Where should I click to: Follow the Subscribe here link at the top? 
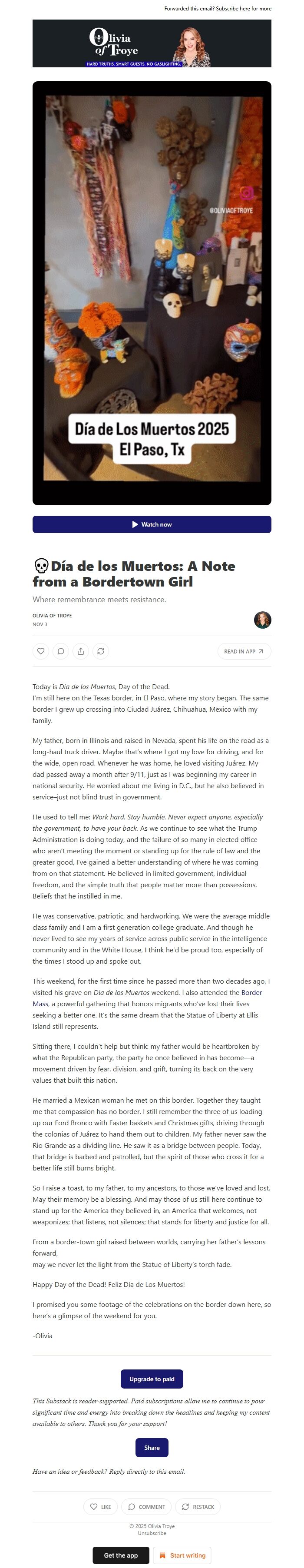point(233,9)
